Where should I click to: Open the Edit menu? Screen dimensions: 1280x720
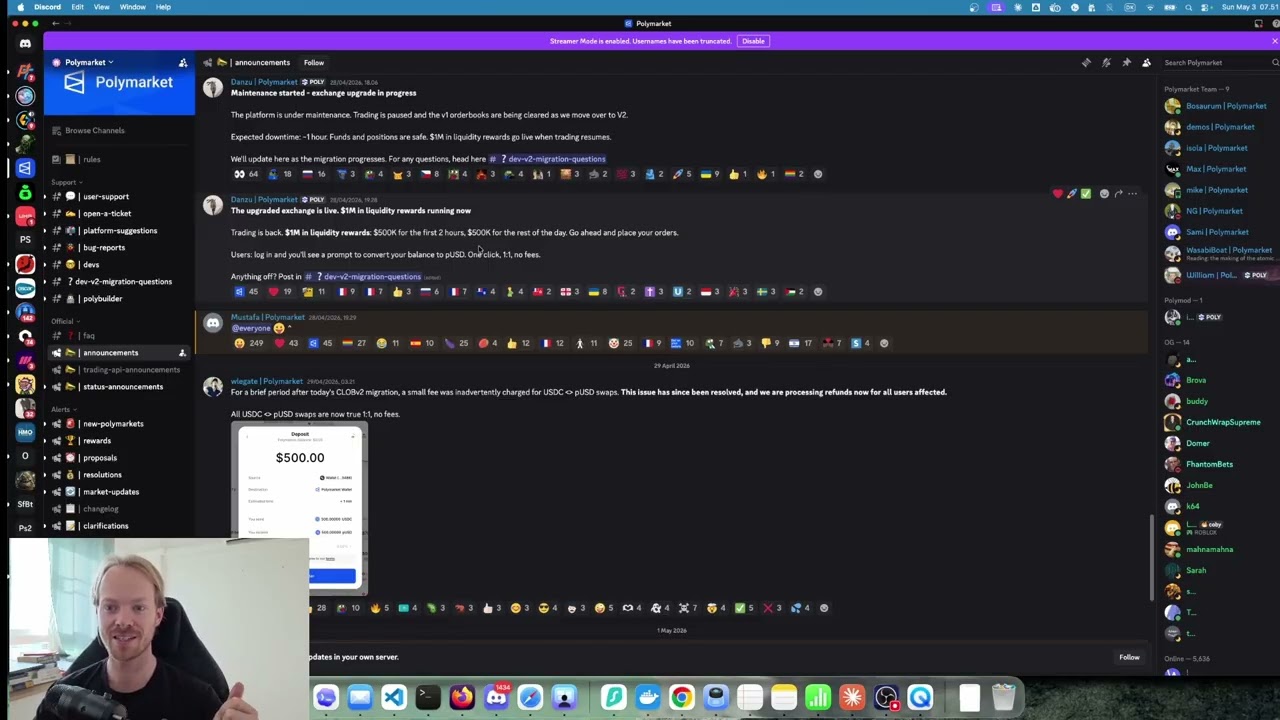pyautogui.click(x=77, y=7)
